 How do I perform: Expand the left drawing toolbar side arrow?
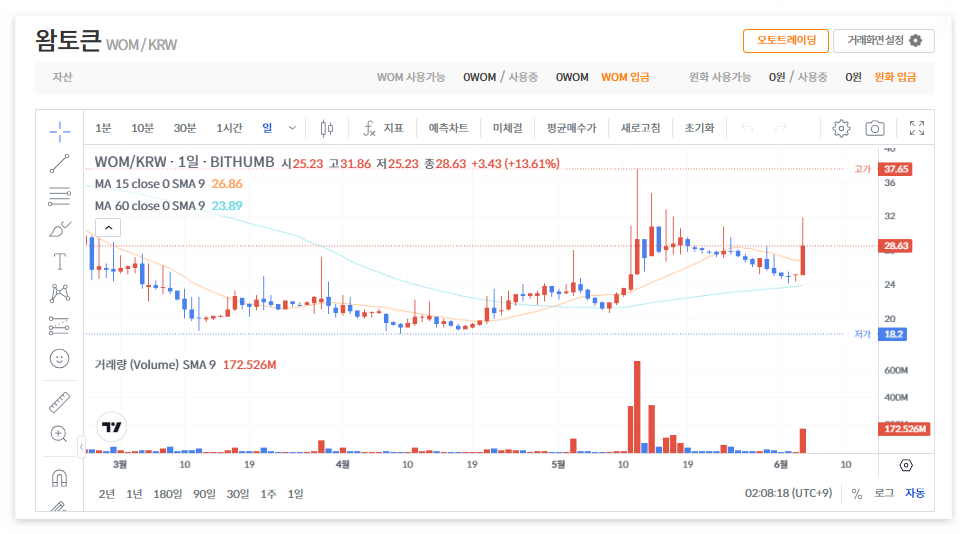click(x=81, y=446)
